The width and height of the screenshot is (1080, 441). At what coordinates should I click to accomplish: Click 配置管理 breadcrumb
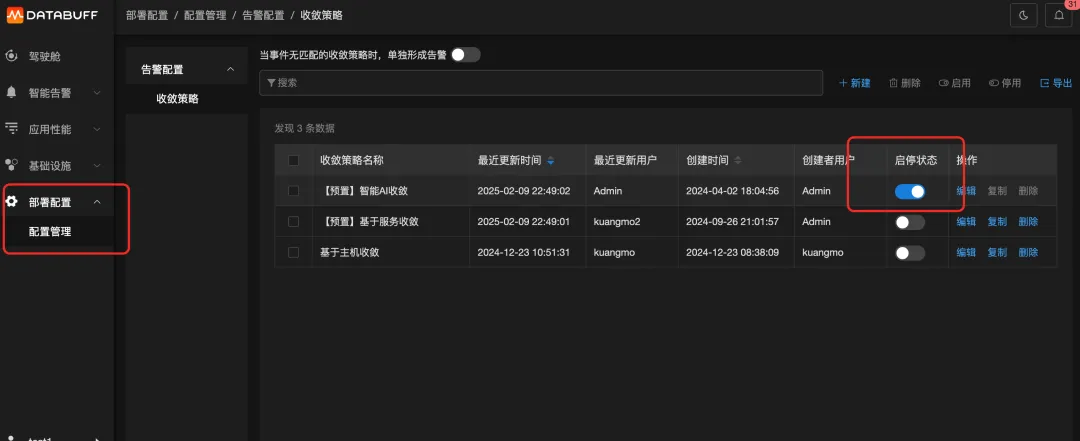click(x=205, y=15)
